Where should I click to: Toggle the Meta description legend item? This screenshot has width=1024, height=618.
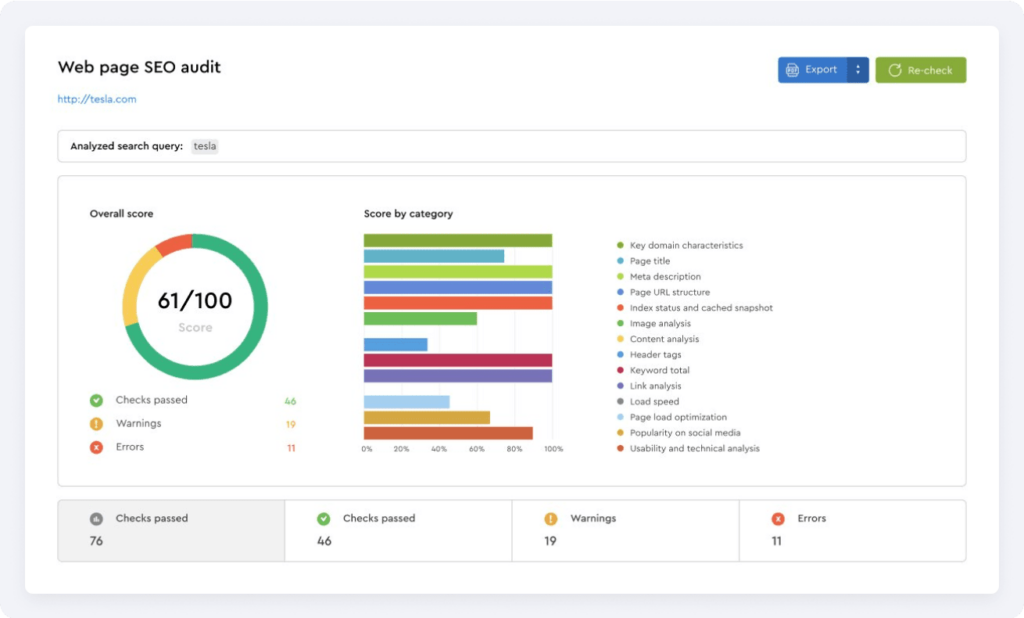[x=665, y=277]
